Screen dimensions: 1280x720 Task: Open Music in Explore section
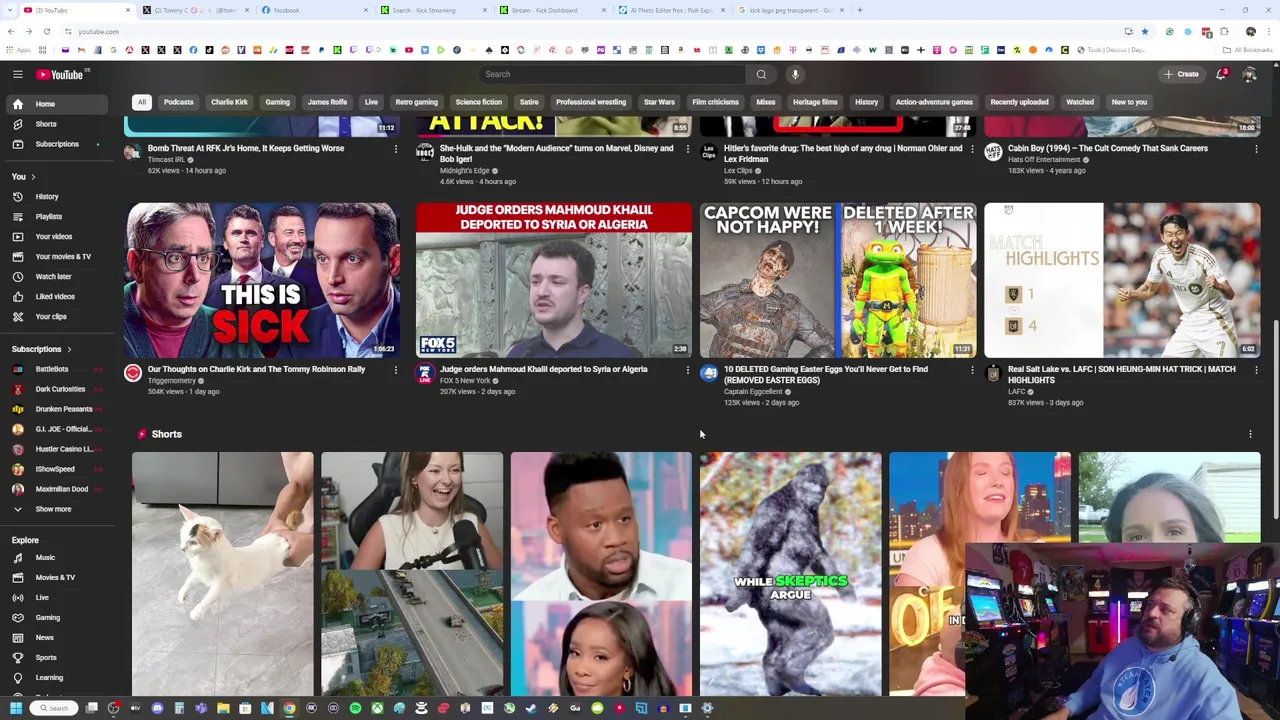(x=55, y=558)
